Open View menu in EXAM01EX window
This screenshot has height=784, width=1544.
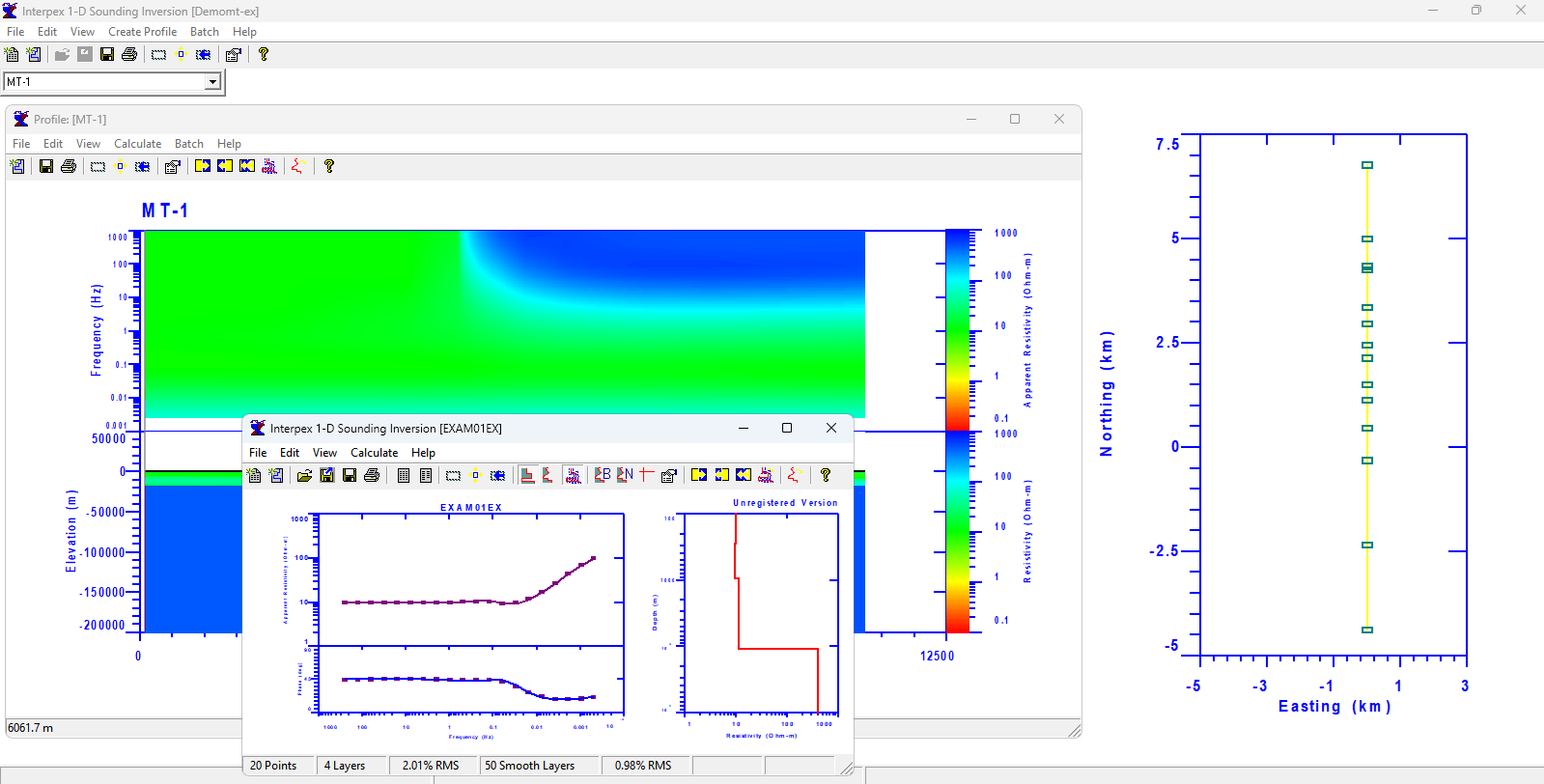click(324, 453)
